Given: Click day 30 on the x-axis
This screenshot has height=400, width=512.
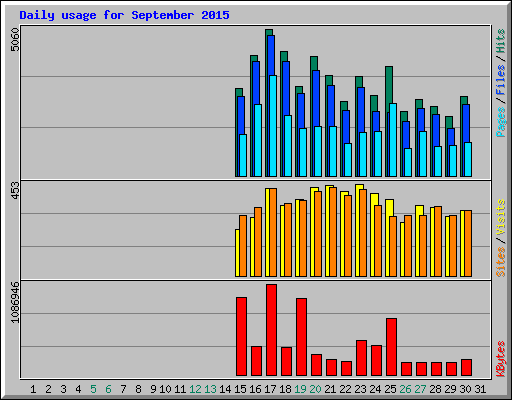Looking at the screenshot, I should 465,389.
